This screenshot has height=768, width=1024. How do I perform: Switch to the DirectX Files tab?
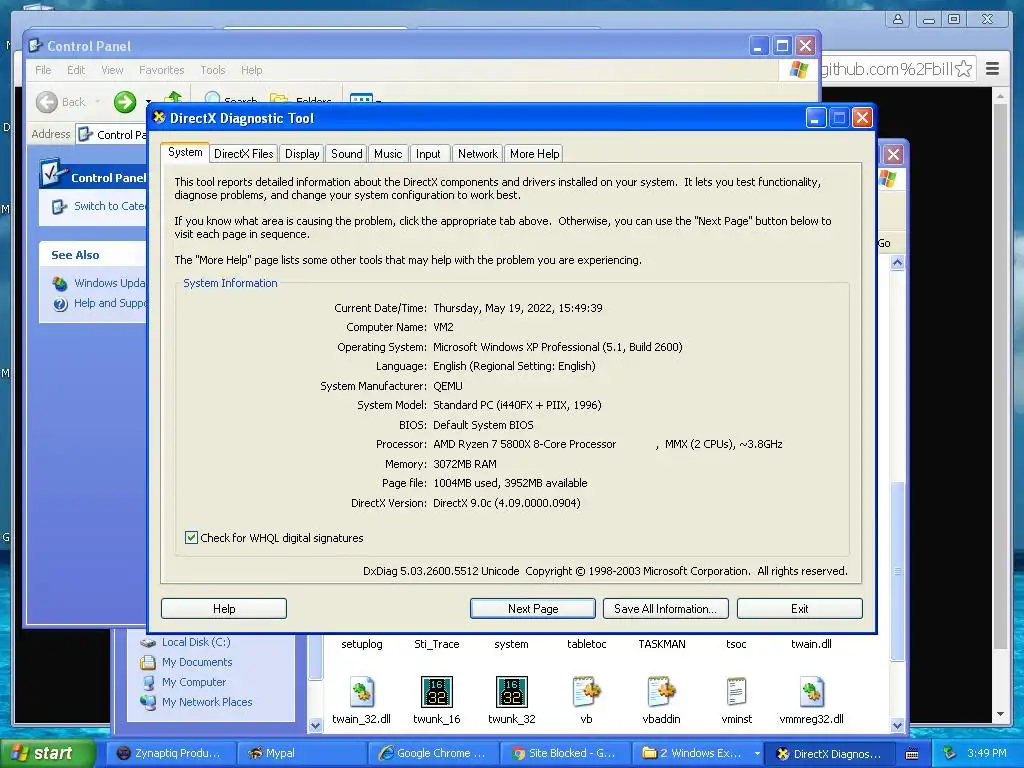click(x=244, y=153)
